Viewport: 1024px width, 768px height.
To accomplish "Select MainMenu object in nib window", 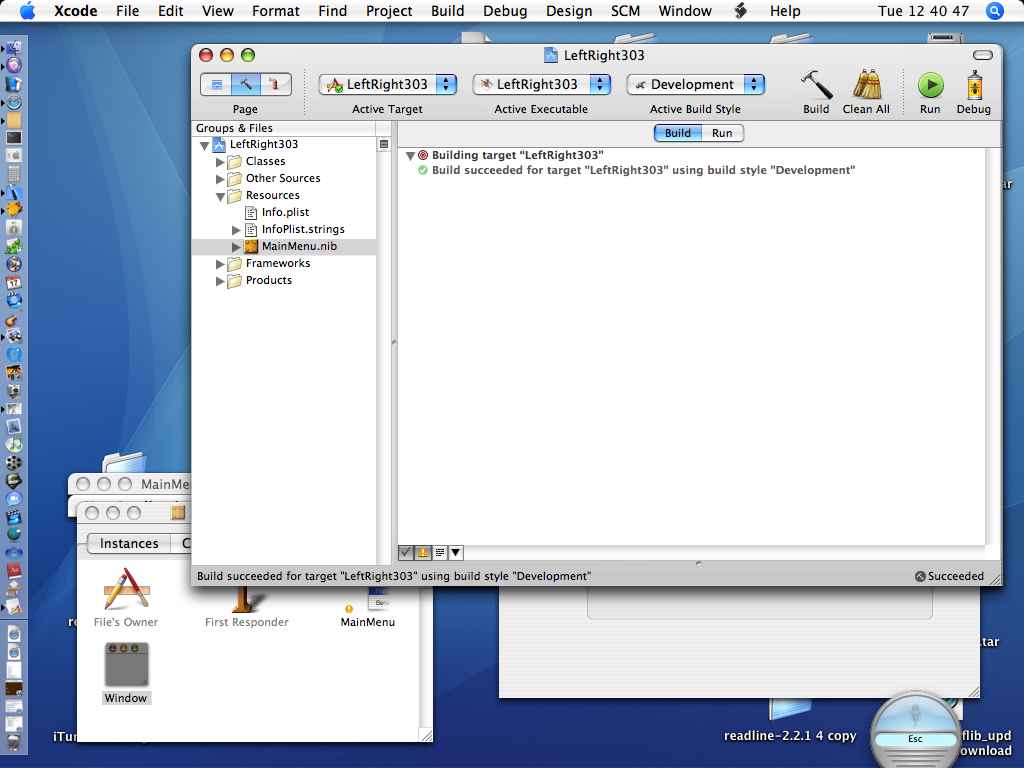I will point(368,608).
